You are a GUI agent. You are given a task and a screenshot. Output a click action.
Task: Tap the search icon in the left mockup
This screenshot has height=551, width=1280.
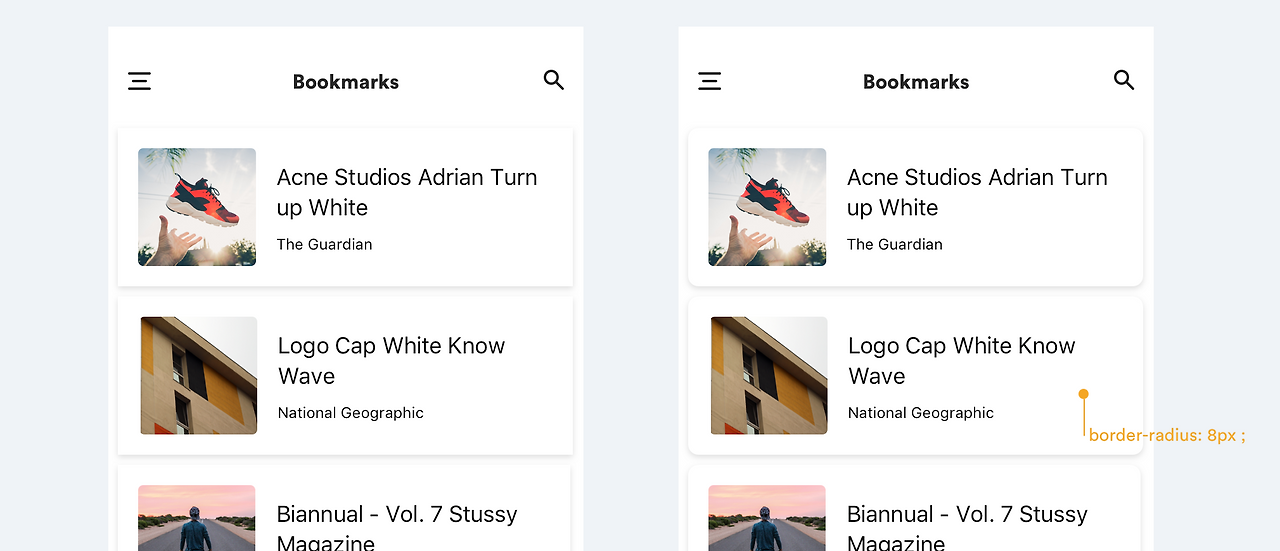tap(554, 80)
